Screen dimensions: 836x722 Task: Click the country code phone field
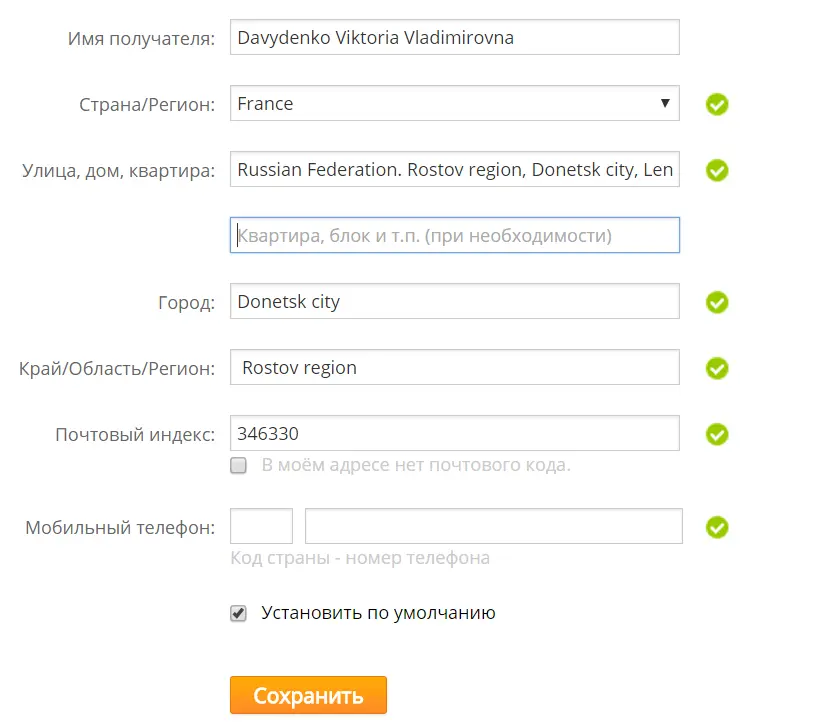[261, 526]
